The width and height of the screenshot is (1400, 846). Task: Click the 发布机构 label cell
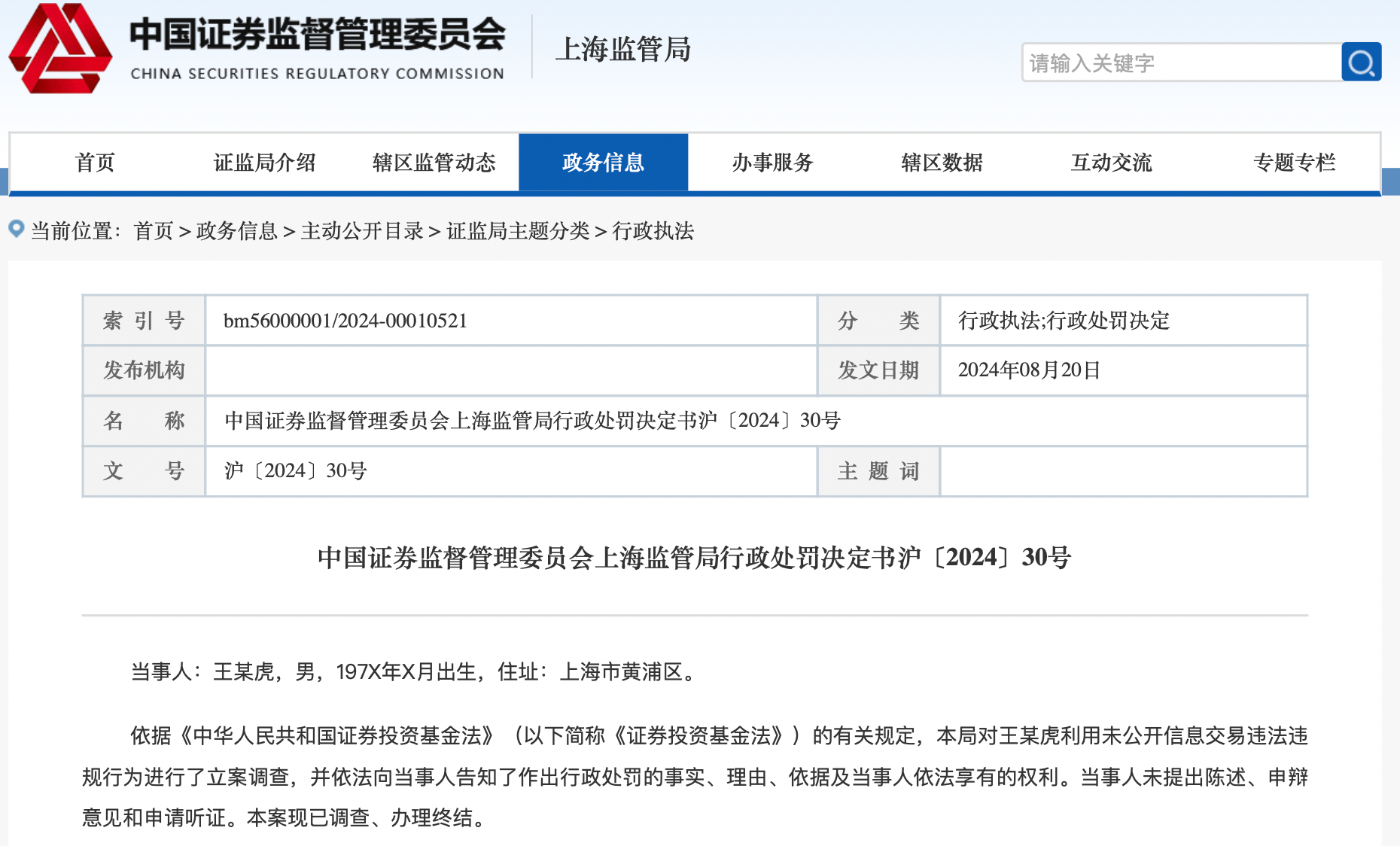[x=144, y=370]
